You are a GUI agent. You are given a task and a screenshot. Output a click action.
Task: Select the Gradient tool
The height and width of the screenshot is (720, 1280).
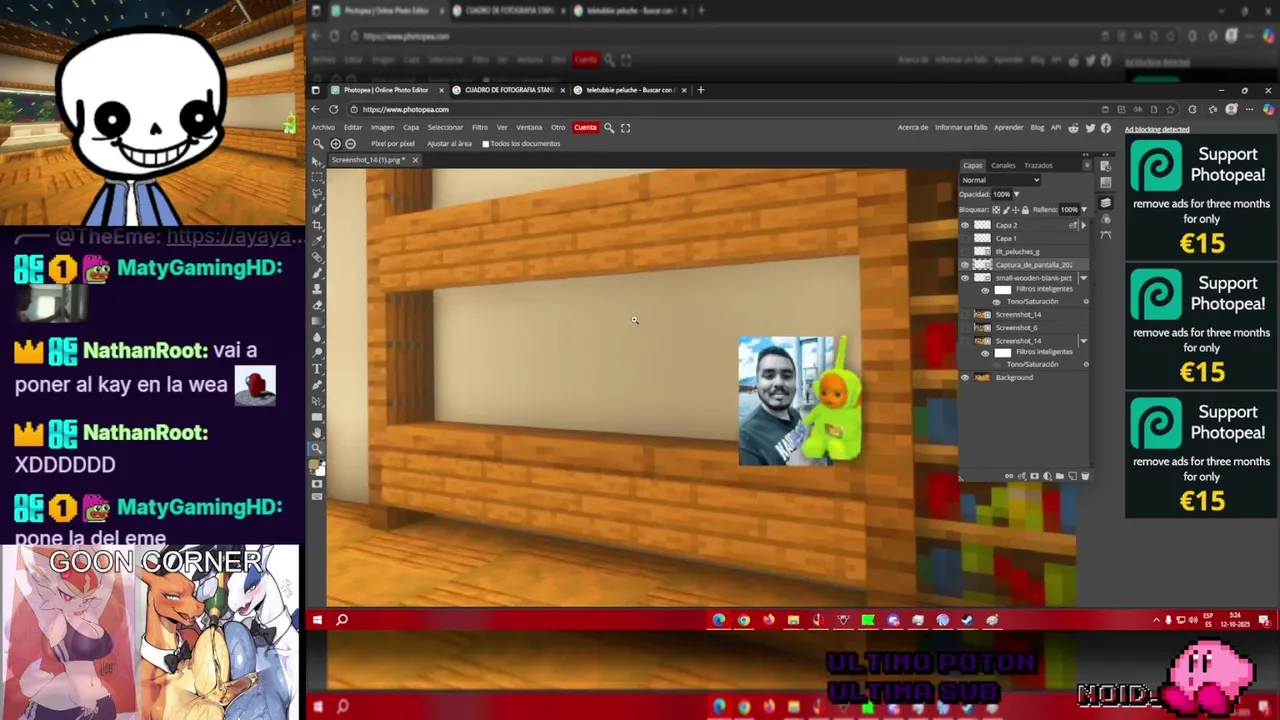tap(317, 321)
